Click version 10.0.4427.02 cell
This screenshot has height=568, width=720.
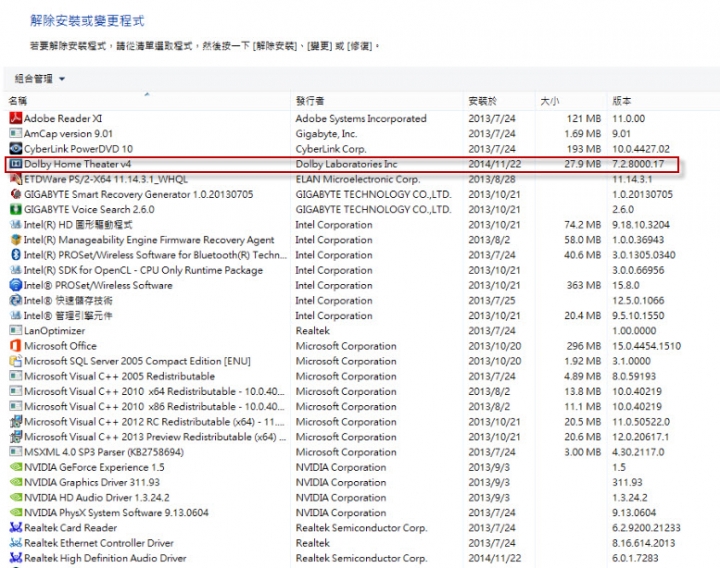(641, 149)
